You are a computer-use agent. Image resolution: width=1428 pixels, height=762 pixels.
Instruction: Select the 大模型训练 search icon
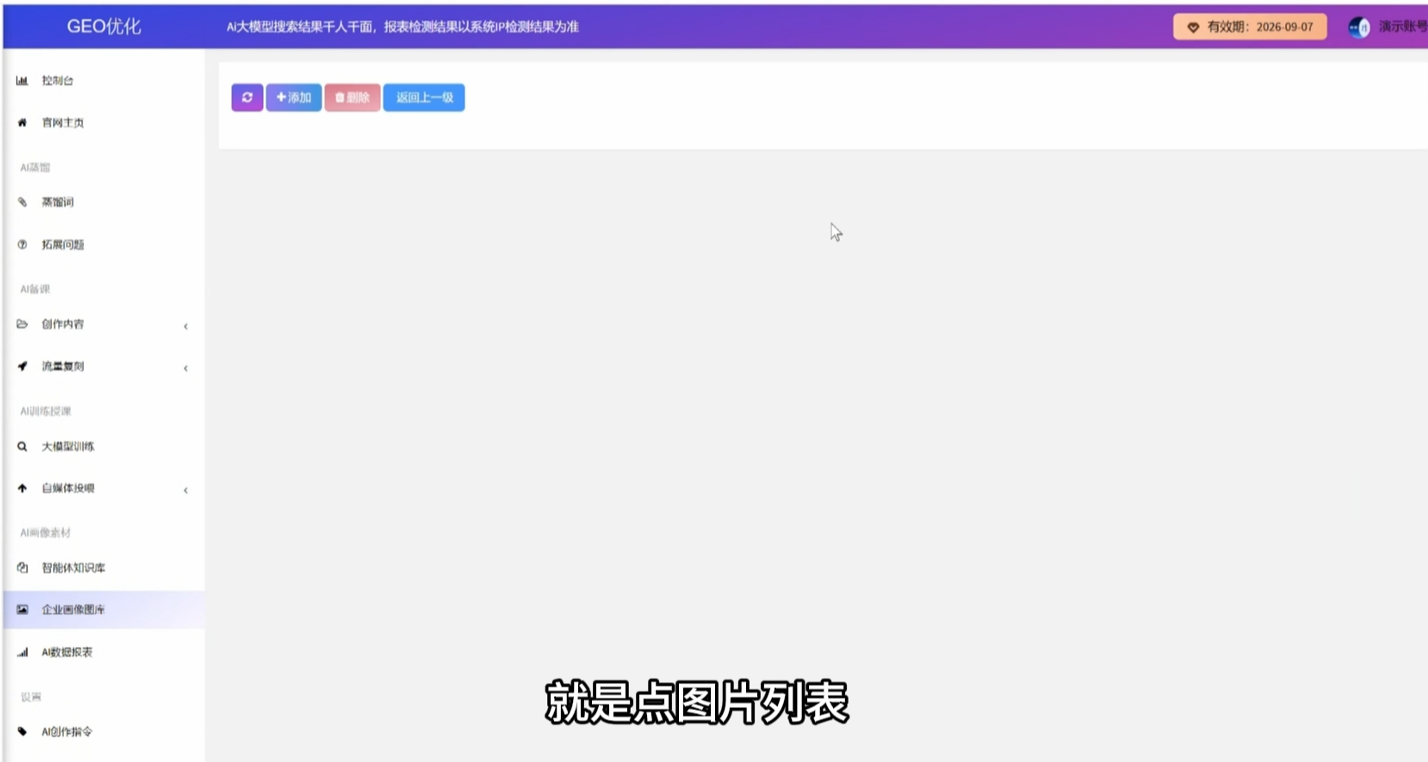click(21, 446)
